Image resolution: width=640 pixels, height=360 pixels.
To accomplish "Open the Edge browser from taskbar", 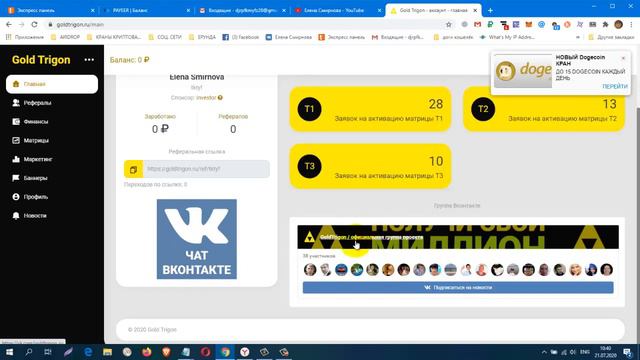I will (x=88, y=352).
